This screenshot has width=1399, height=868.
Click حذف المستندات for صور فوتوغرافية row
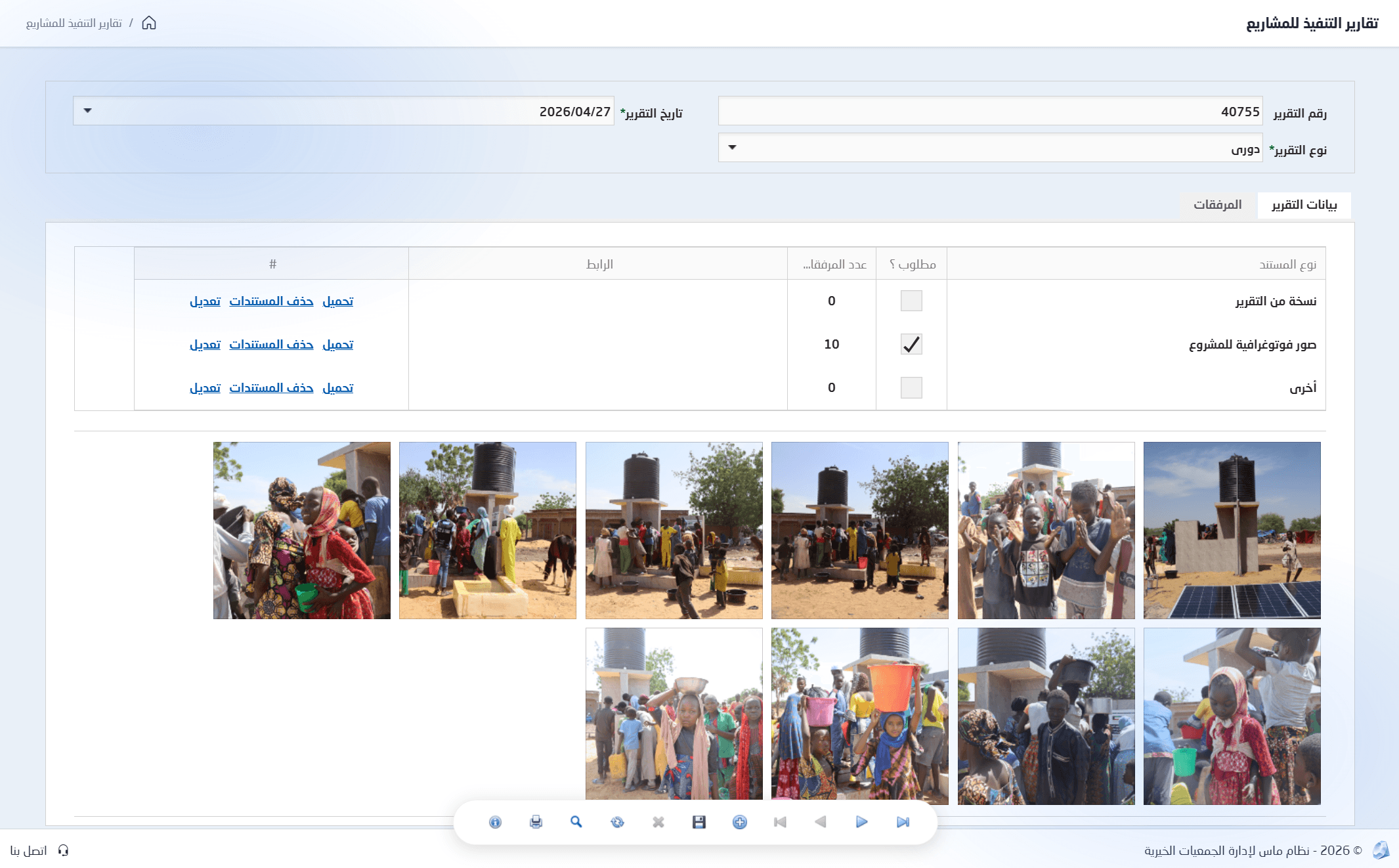(x=271, y=345)
